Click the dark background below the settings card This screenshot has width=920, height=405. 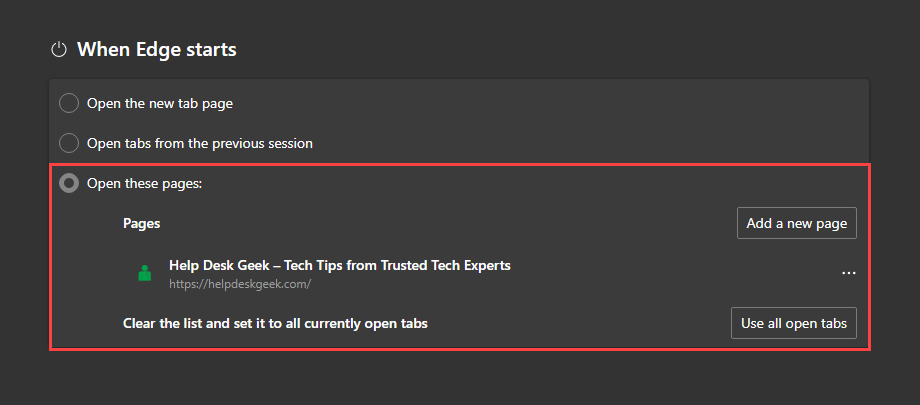[x=460, y=380]
